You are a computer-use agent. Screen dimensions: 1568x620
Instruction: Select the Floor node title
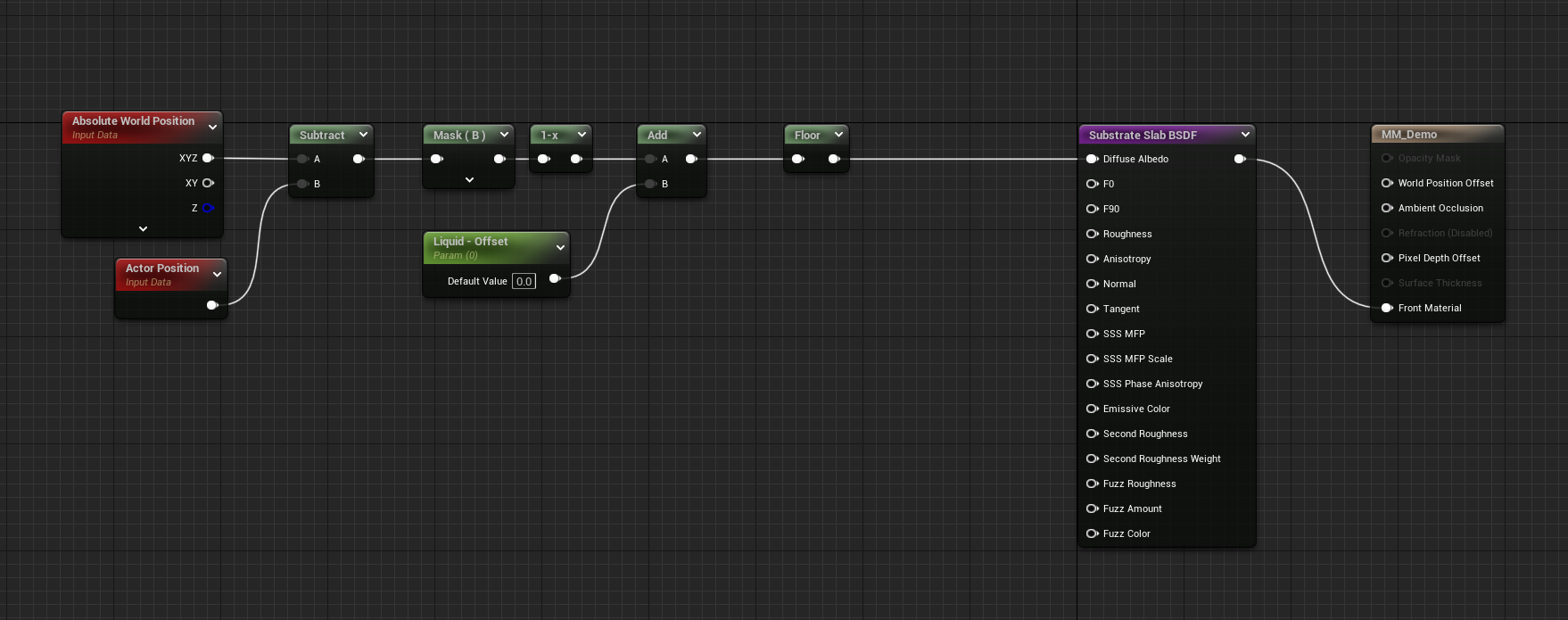807,136
